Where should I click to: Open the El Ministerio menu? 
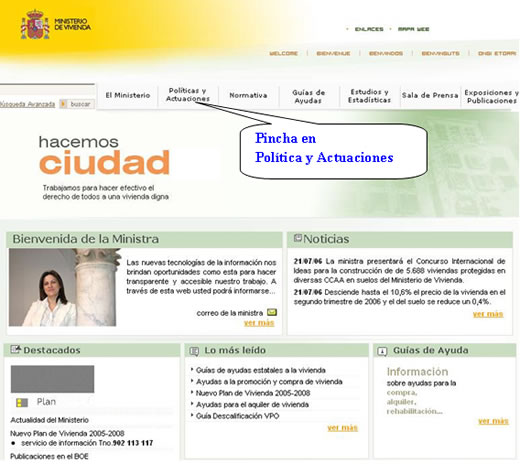[x=128, y=95]
